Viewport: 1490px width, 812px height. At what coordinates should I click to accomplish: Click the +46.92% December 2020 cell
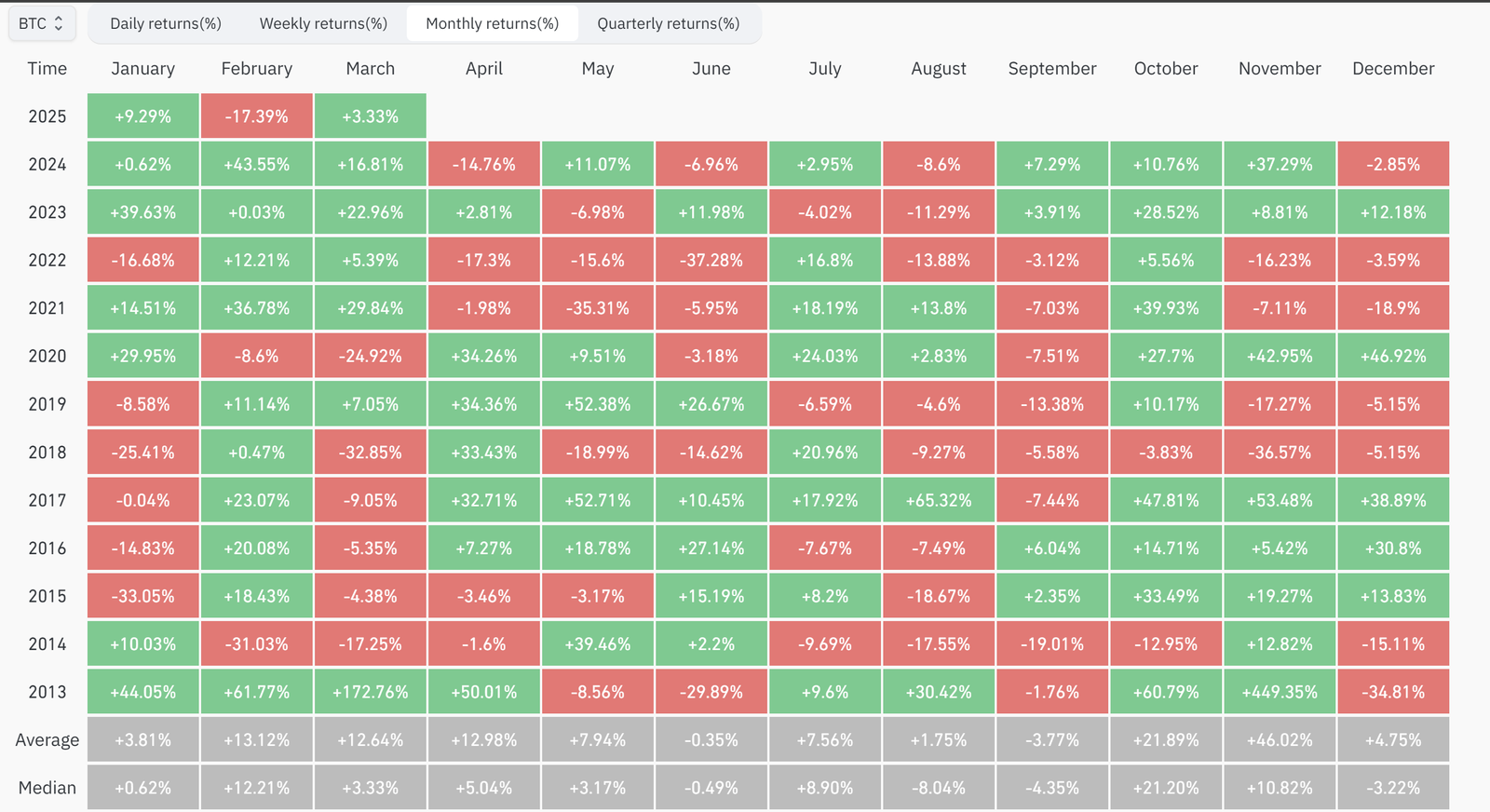[x=1393, y=355]
